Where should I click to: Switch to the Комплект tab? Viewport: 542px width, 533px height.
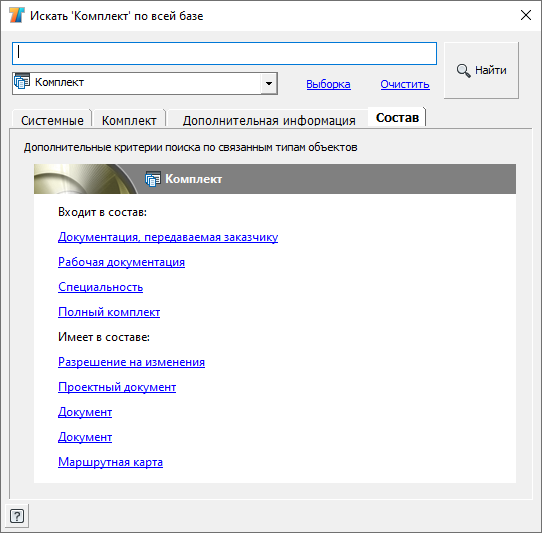click(129, 121)
